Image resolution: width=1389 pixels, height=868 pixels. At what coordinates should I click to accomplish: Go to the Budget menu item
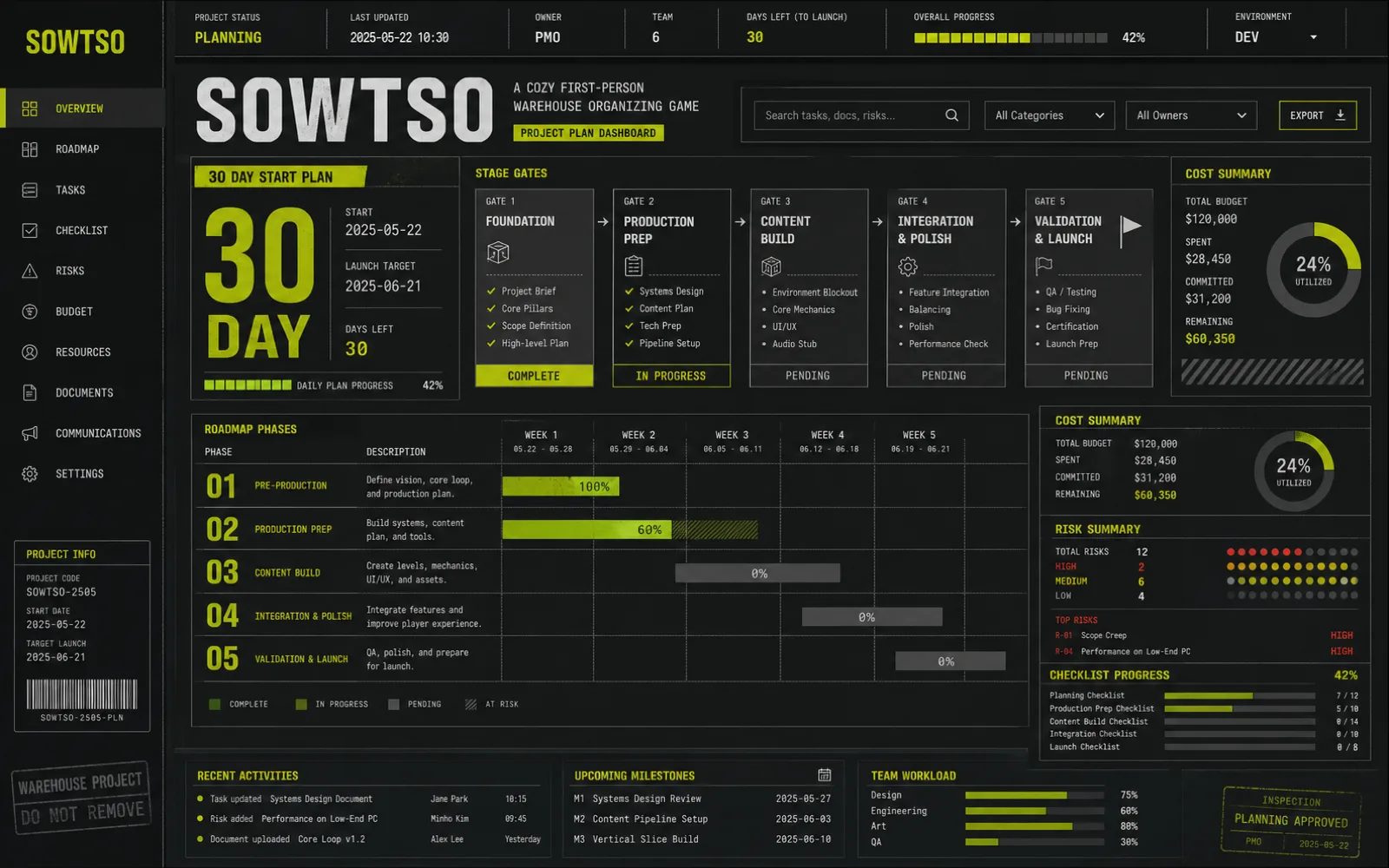82,312
